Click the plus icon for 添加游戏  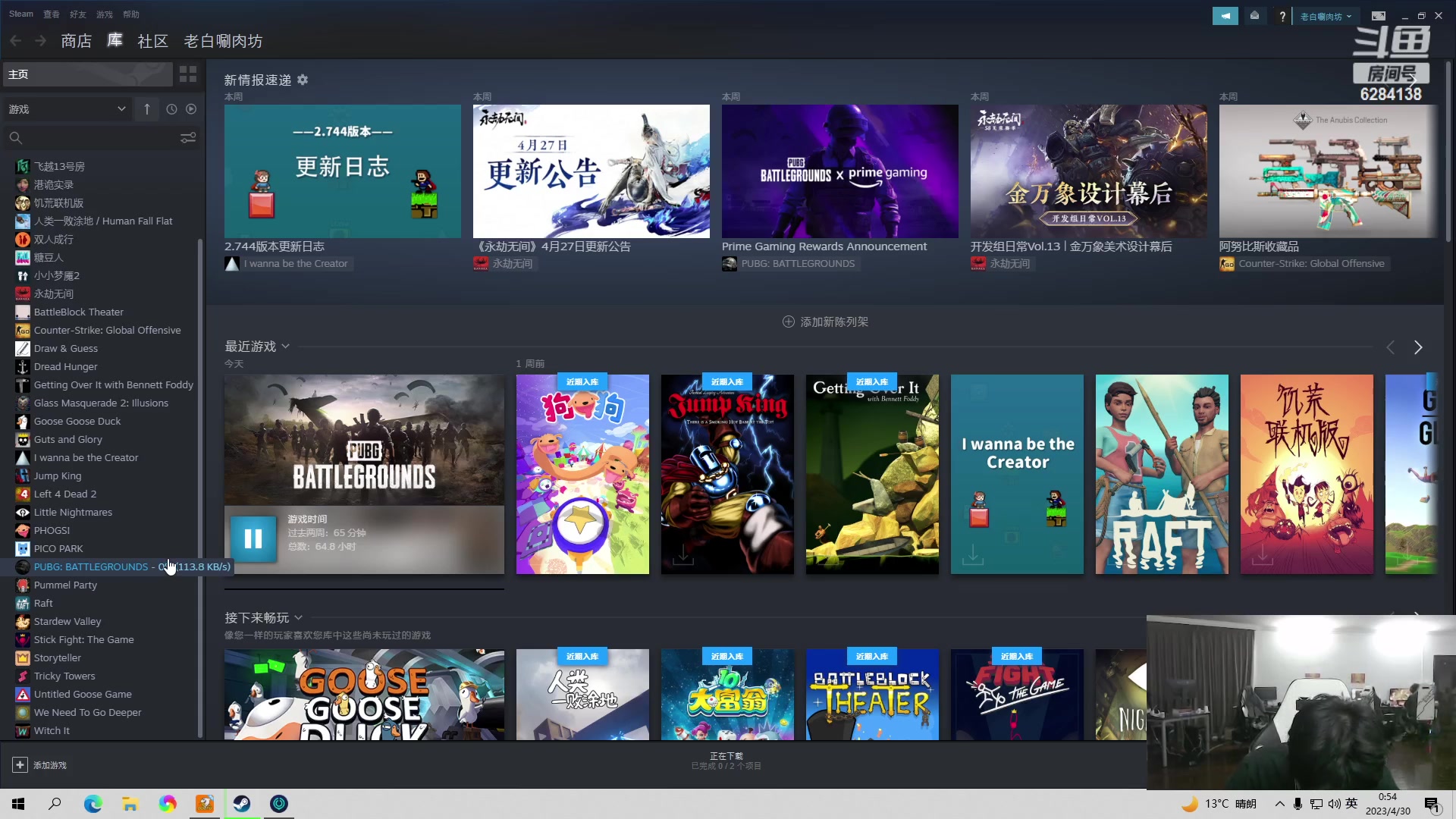point(20,765)
